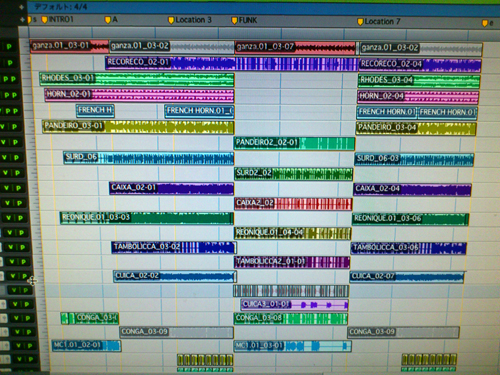The height and width of the screenshot is (375, 500).
Task: Select the HORN_02-01 clip
Action: click(139, 95)
